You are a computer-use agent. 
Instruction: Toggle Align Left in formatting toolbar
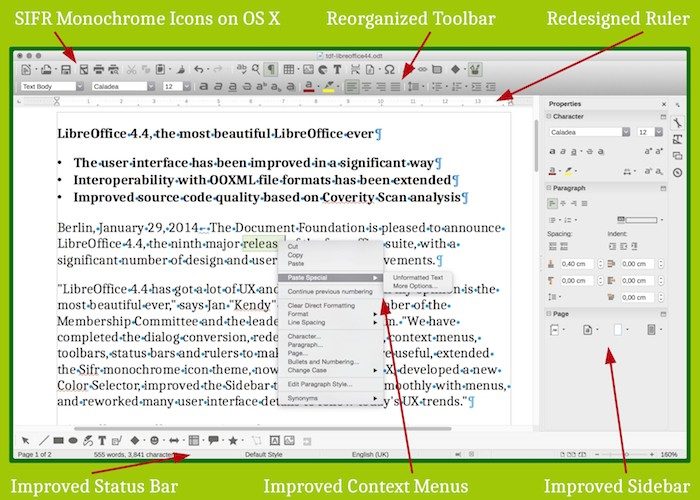[x=352, y=87]
